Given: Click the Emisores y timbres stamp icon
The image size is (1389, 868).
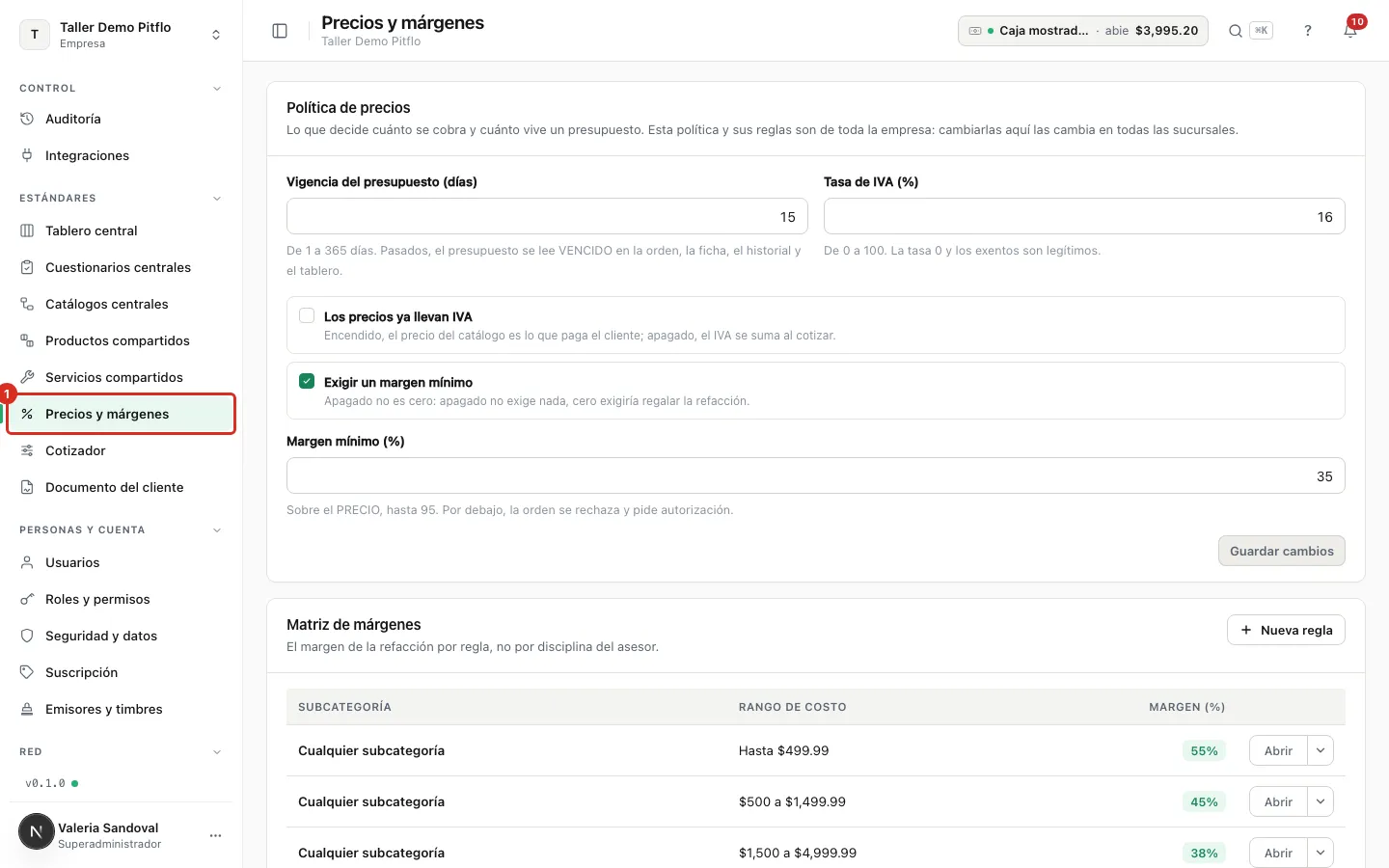Looking at the screenshot, I should (x=27, y=709).
